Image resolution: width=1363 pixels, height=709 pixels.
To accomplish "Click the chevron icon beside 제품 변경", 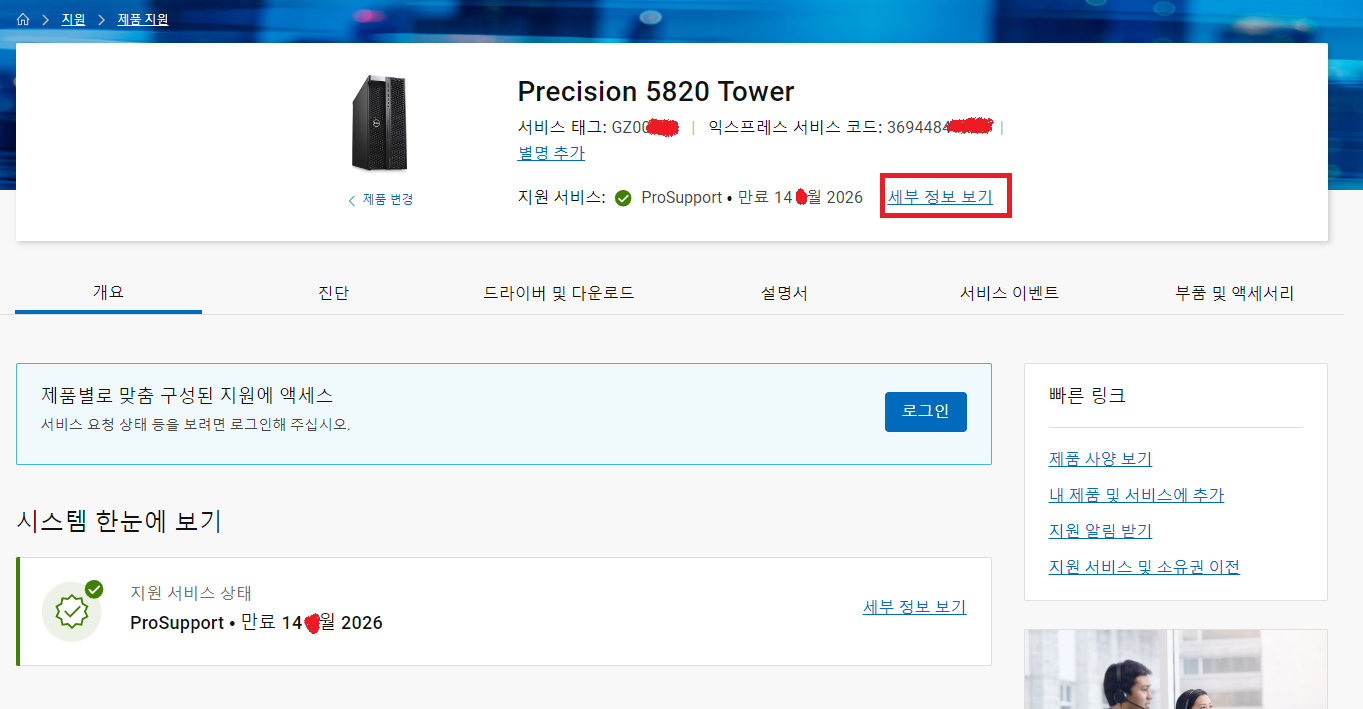I will coord(352,200).
